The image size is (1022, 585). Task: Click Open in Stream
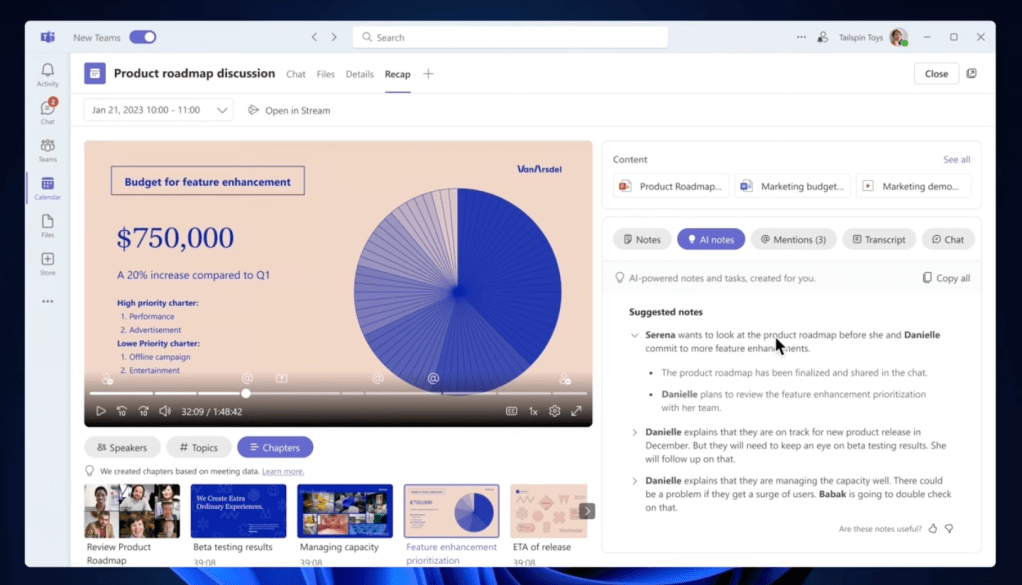289,110
